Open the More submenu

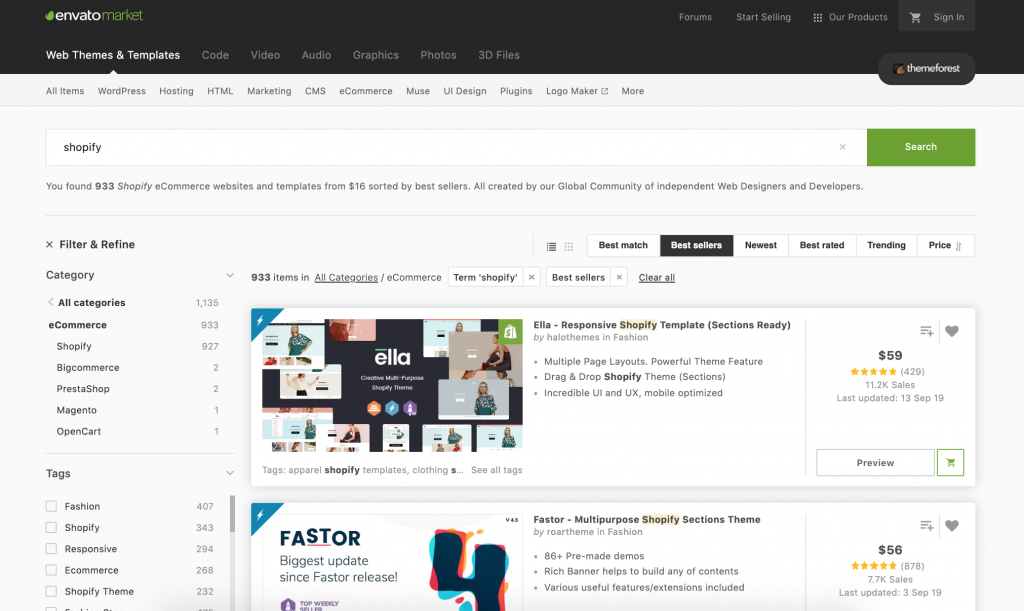(632, 91)
